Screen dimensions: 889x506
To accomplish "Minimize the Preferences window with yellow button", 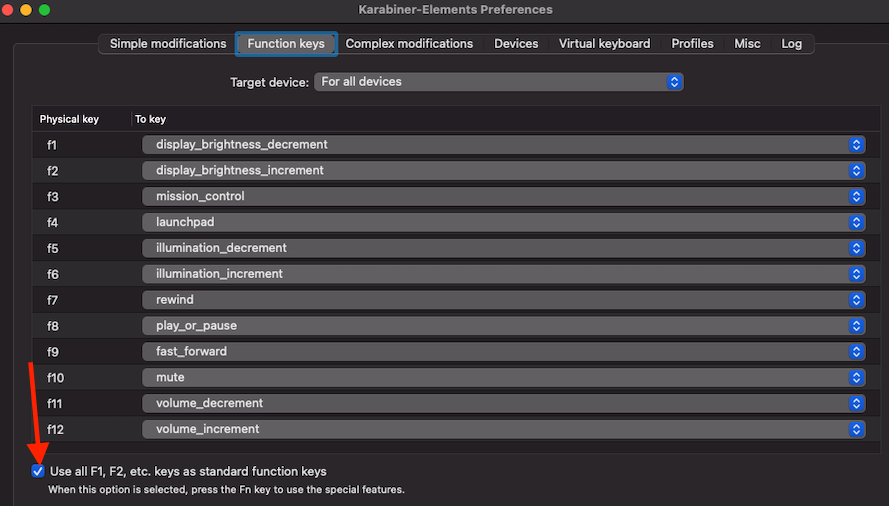I will point(26,10).
